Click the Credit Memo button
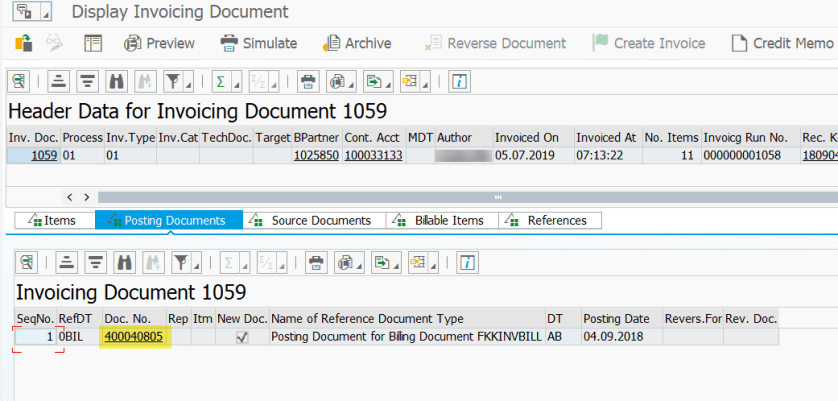This screenshot has height=401, width=838. pos(782,43)
